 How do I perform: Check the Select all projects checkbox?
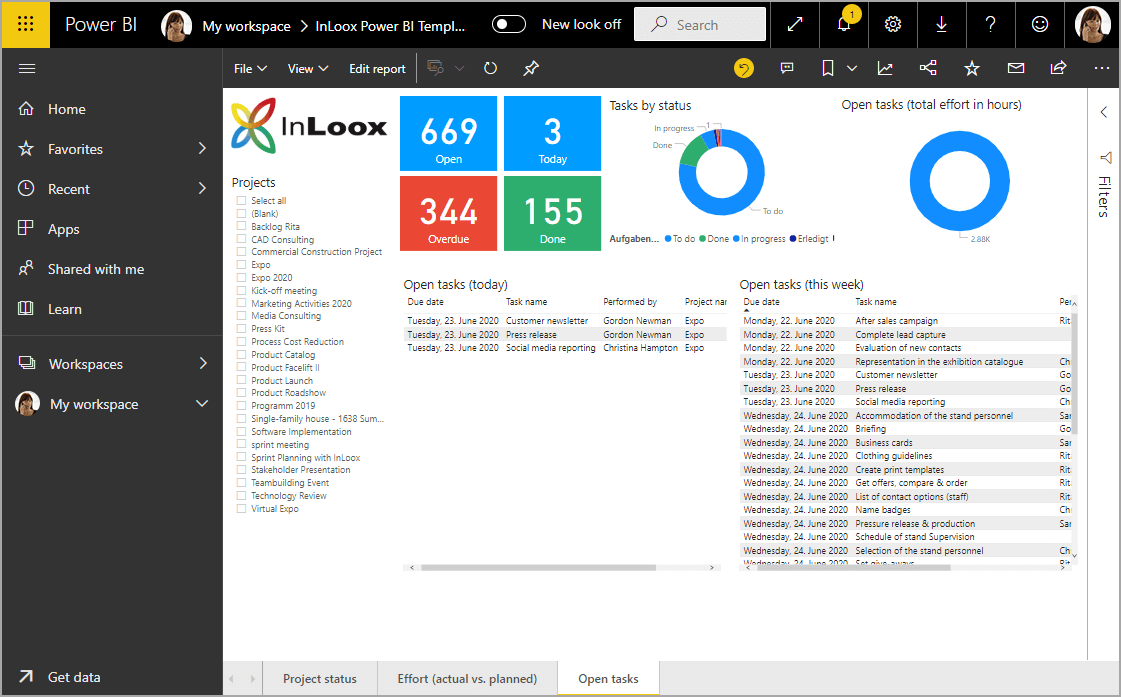[x=242, y=201]
